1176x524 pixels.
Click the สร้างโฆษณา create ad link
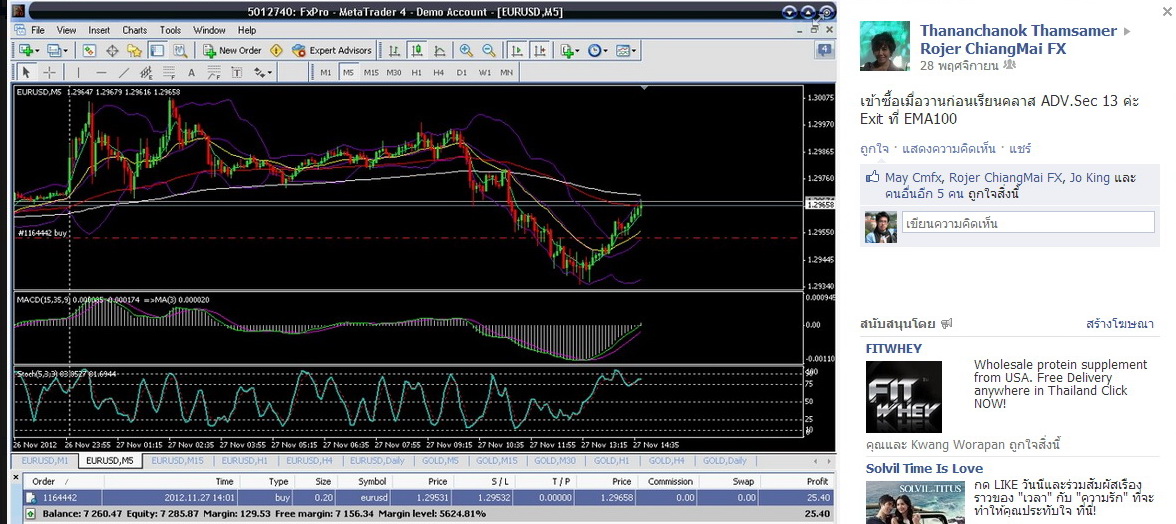tap(1120, 324)
